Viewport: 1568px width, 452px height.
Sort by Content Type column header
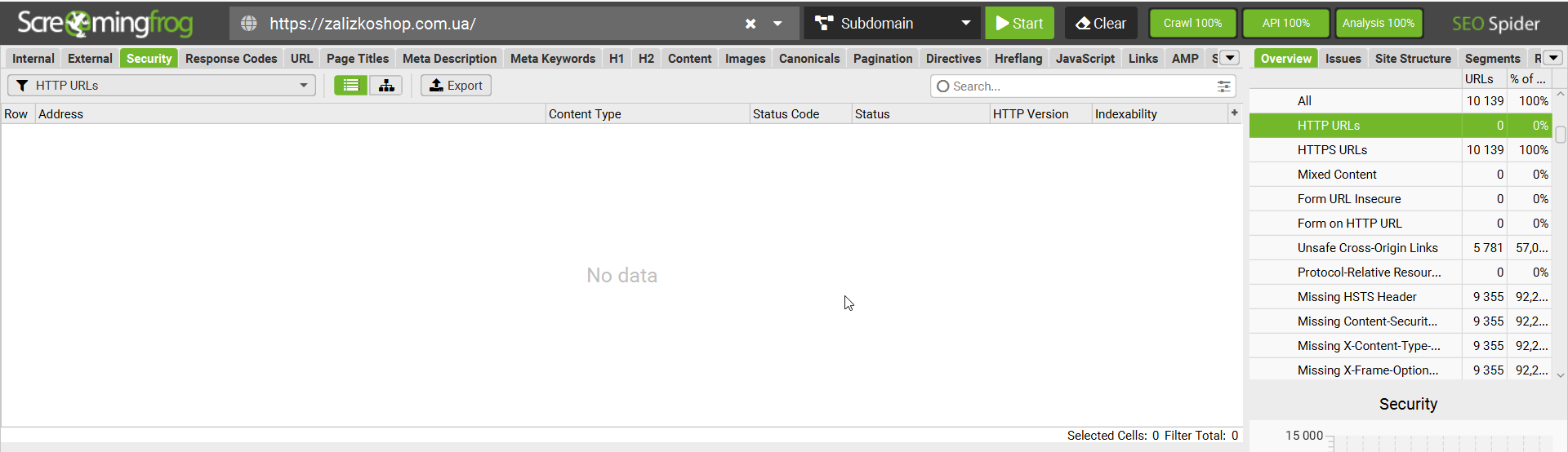(647, 113)
